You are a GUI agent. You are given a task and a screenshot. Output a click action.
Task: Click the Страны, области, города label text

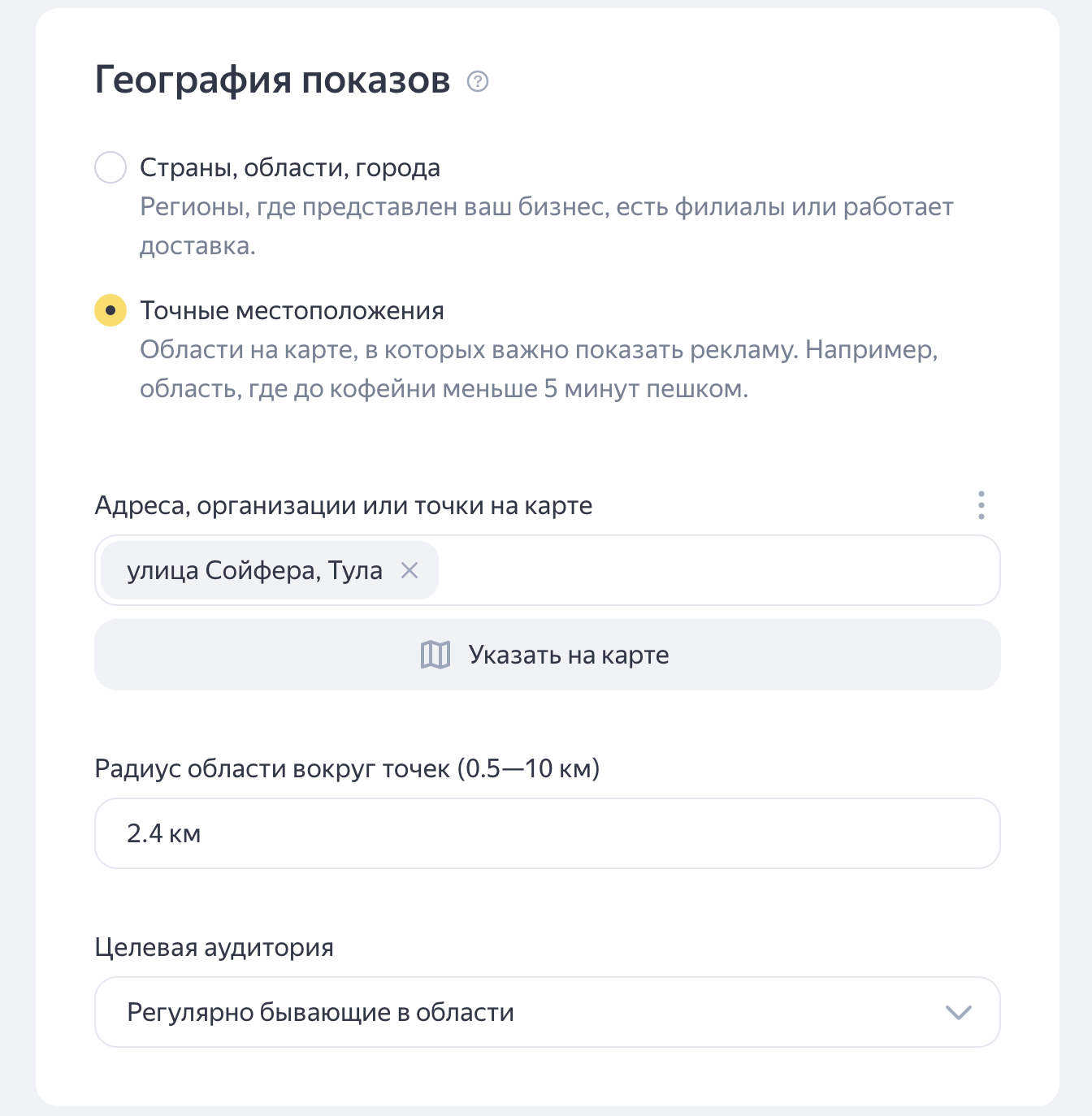click(x=290, y=167)
